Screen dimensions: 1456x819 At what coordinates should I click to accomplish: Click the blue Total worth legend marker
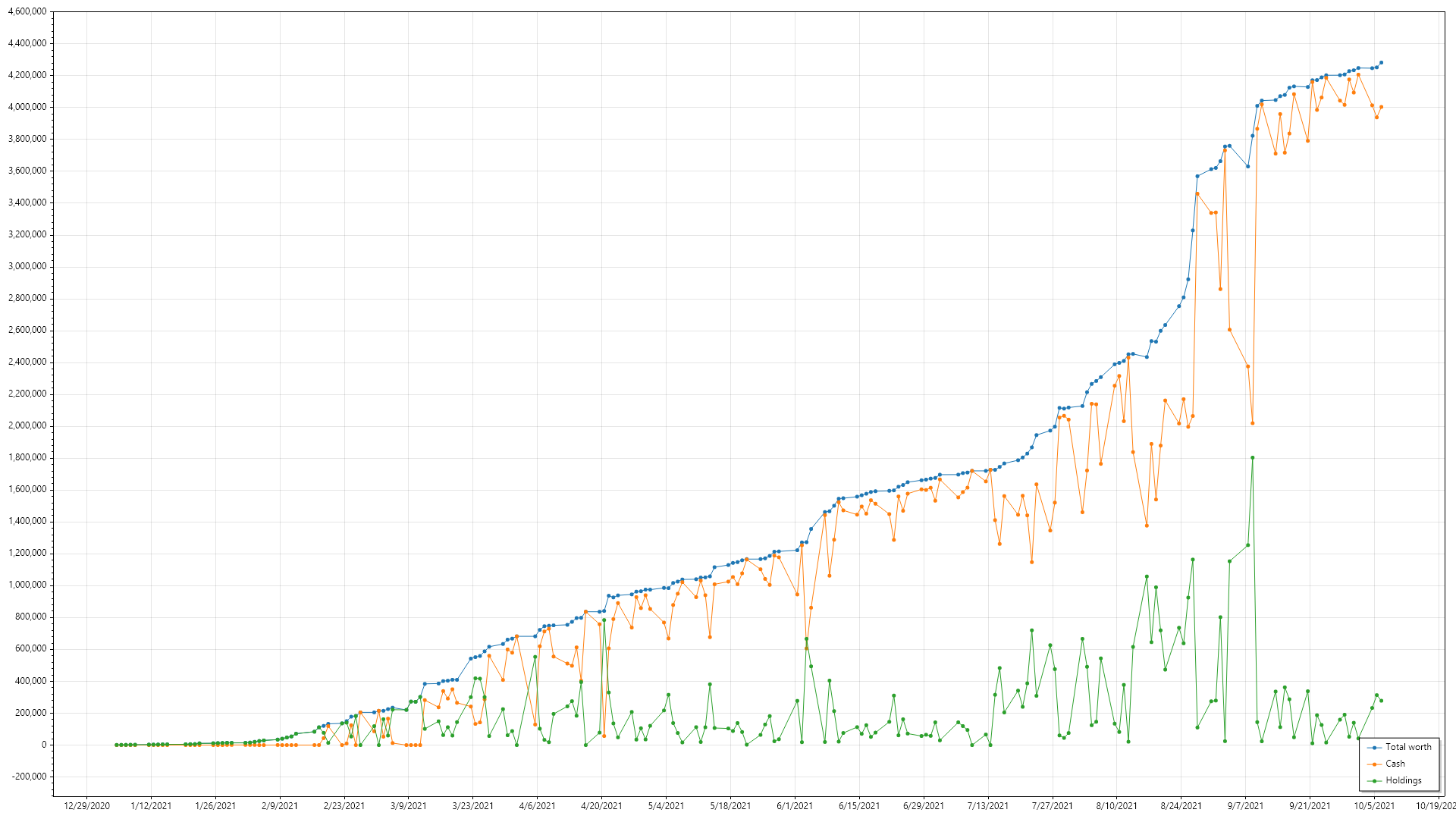[x=1374, y=748]
